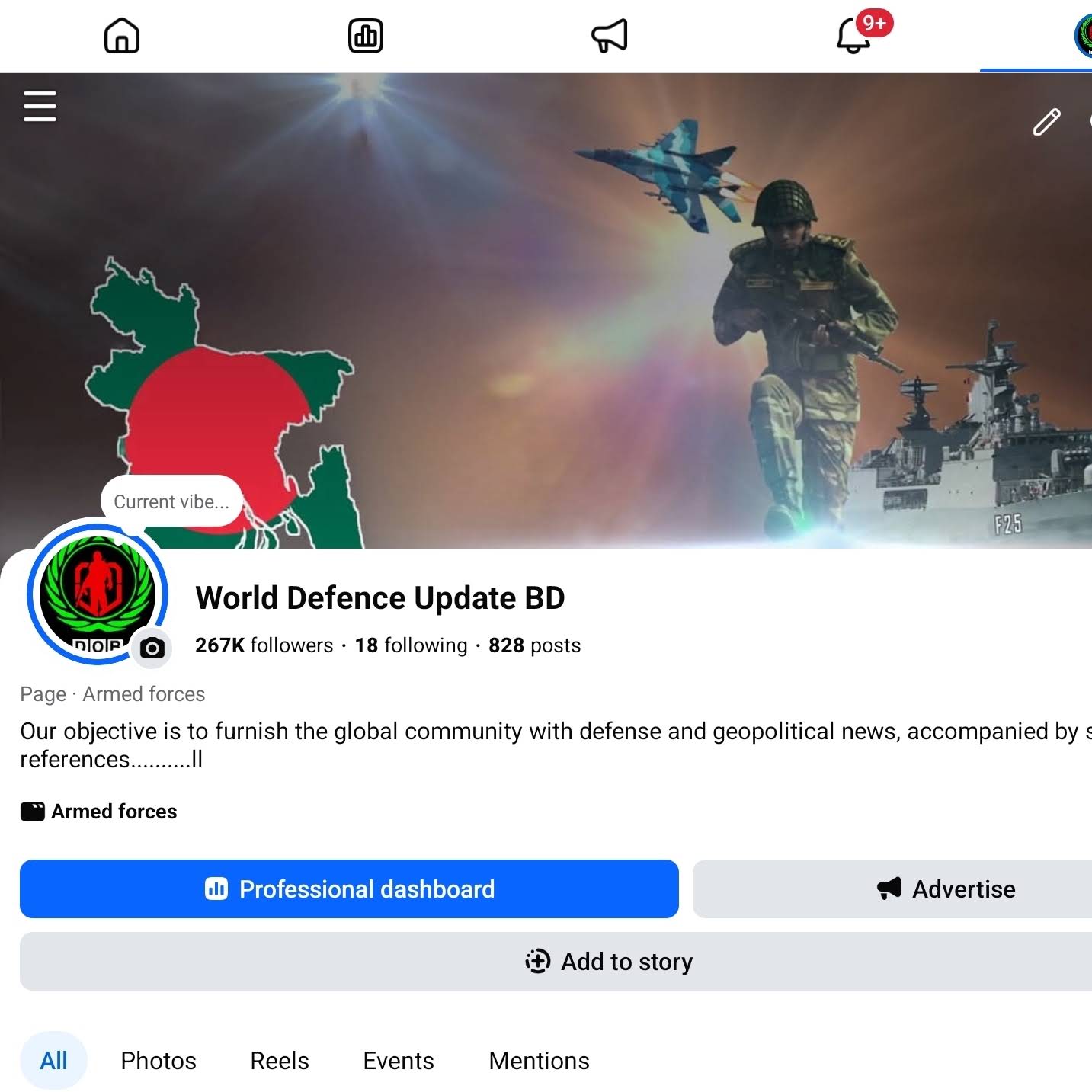
Task: Tap the page name World Defence Update BD
Action: [380, 598]
